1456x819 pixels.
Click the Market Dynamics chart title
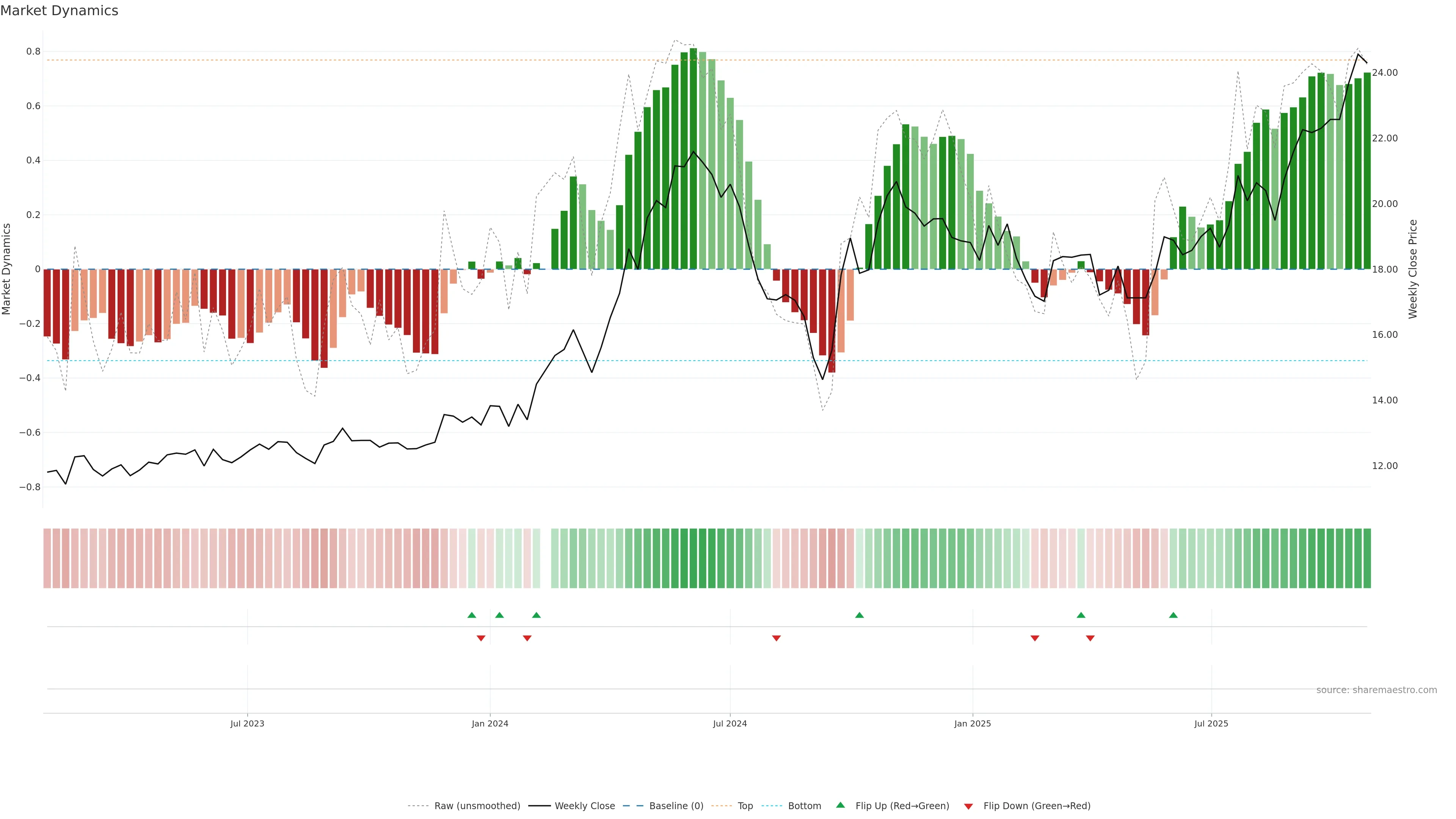[60, 11]
